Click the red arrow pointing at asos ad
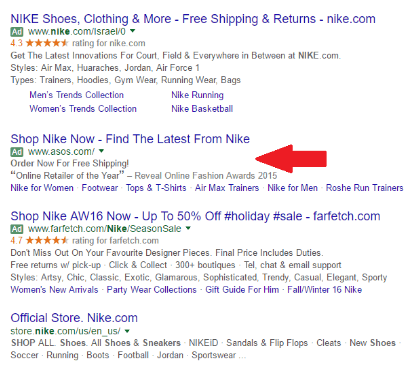412x372 pixels. [x=291, y=159]
